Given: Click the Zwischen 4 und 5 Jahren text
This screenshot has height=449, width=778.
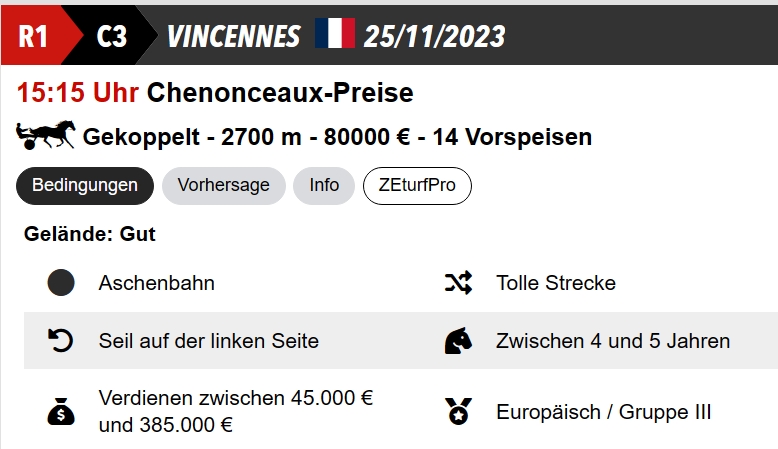Looking at the screenshot, I should 613,341.
